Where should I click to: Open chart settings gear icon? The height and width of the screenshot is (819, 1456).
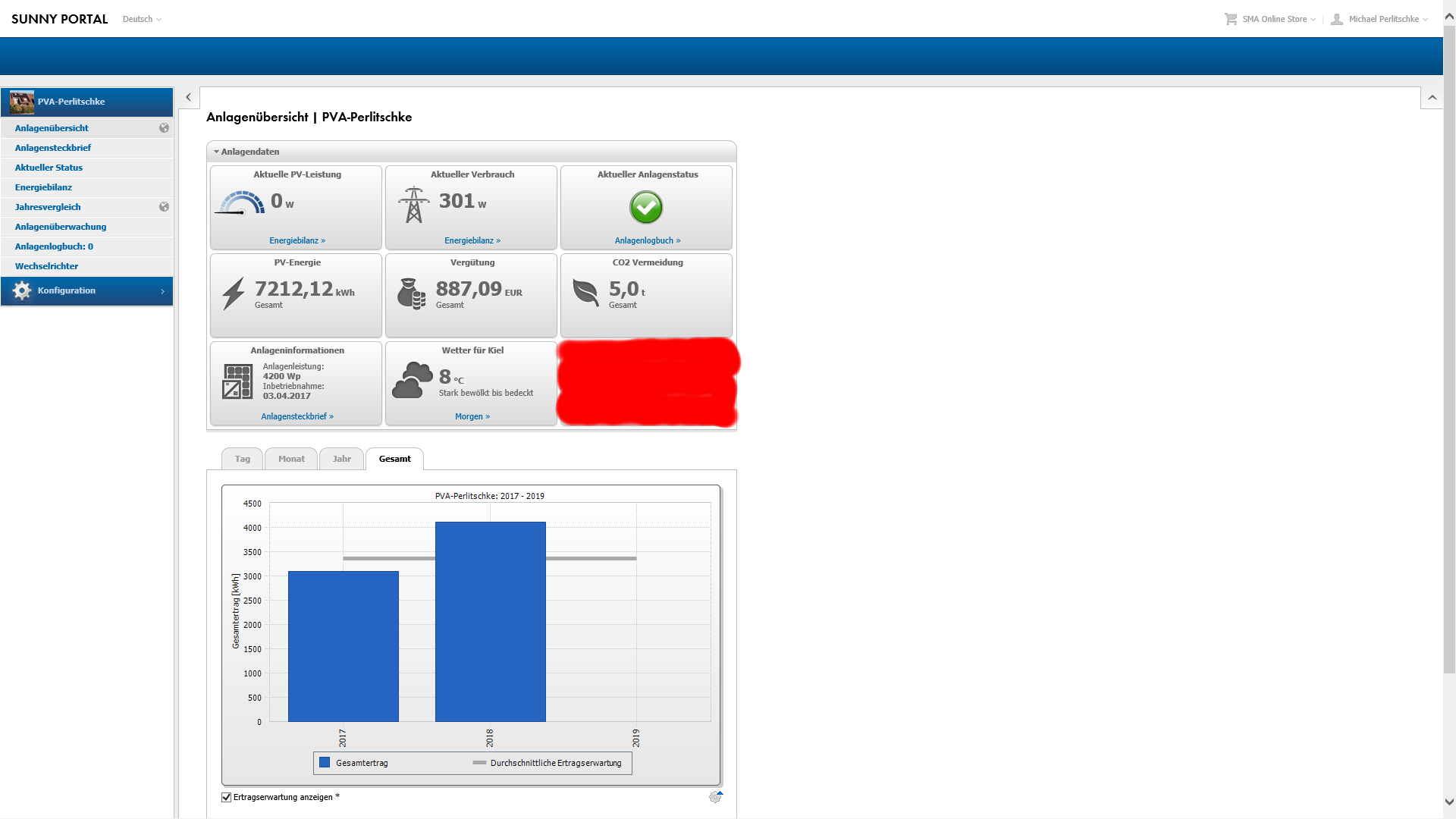[x=715, y=797]
